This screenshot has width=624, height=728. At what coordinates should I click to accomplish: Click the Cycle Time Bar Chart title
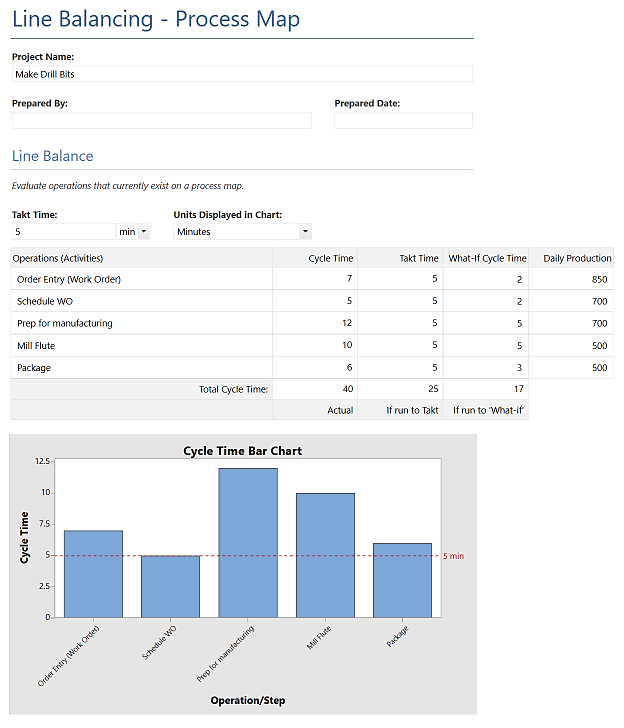tap(242, 451)
